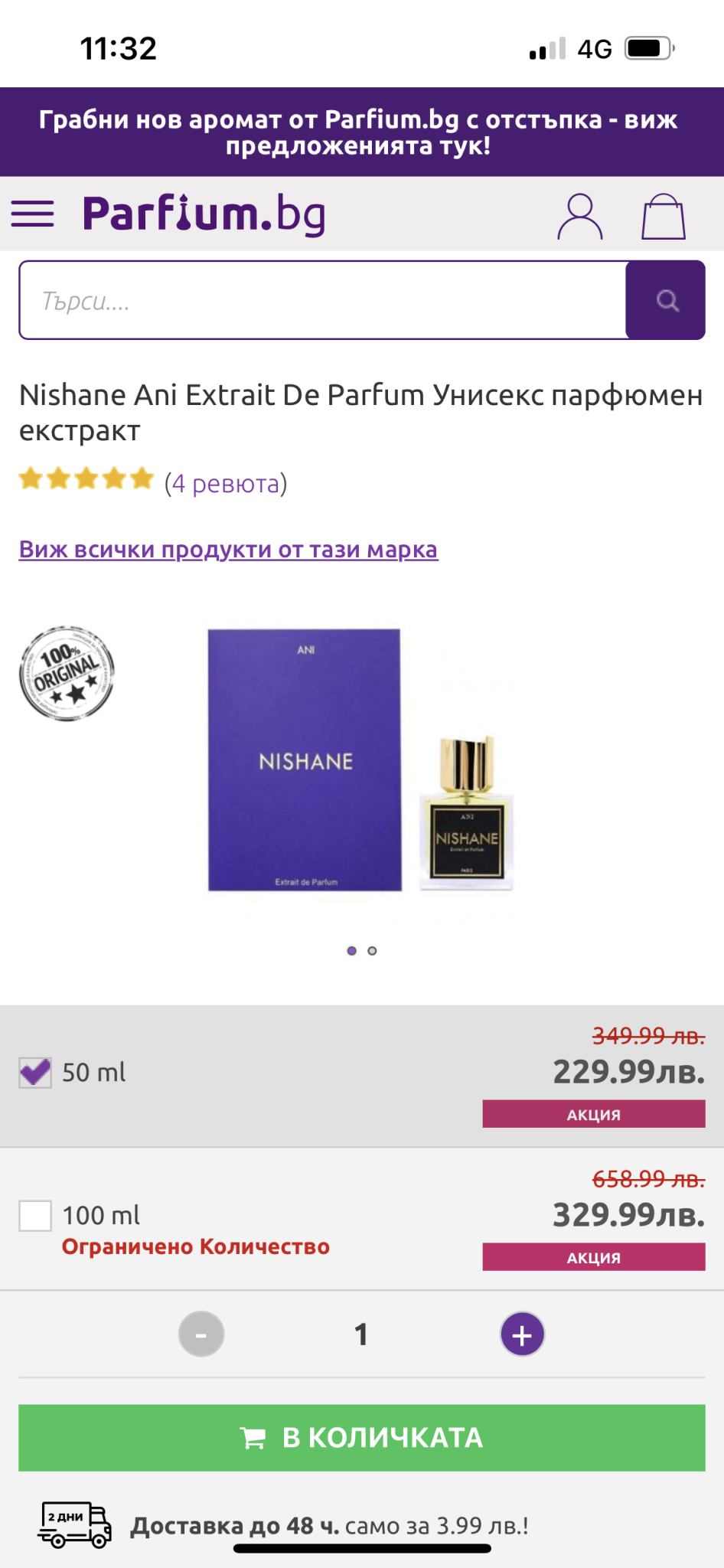The height and width of the screenshot is (1568, 724).
Task: Select the 100 ml size checkbox
Action: pyautogui.click(x=35, y=1215)
